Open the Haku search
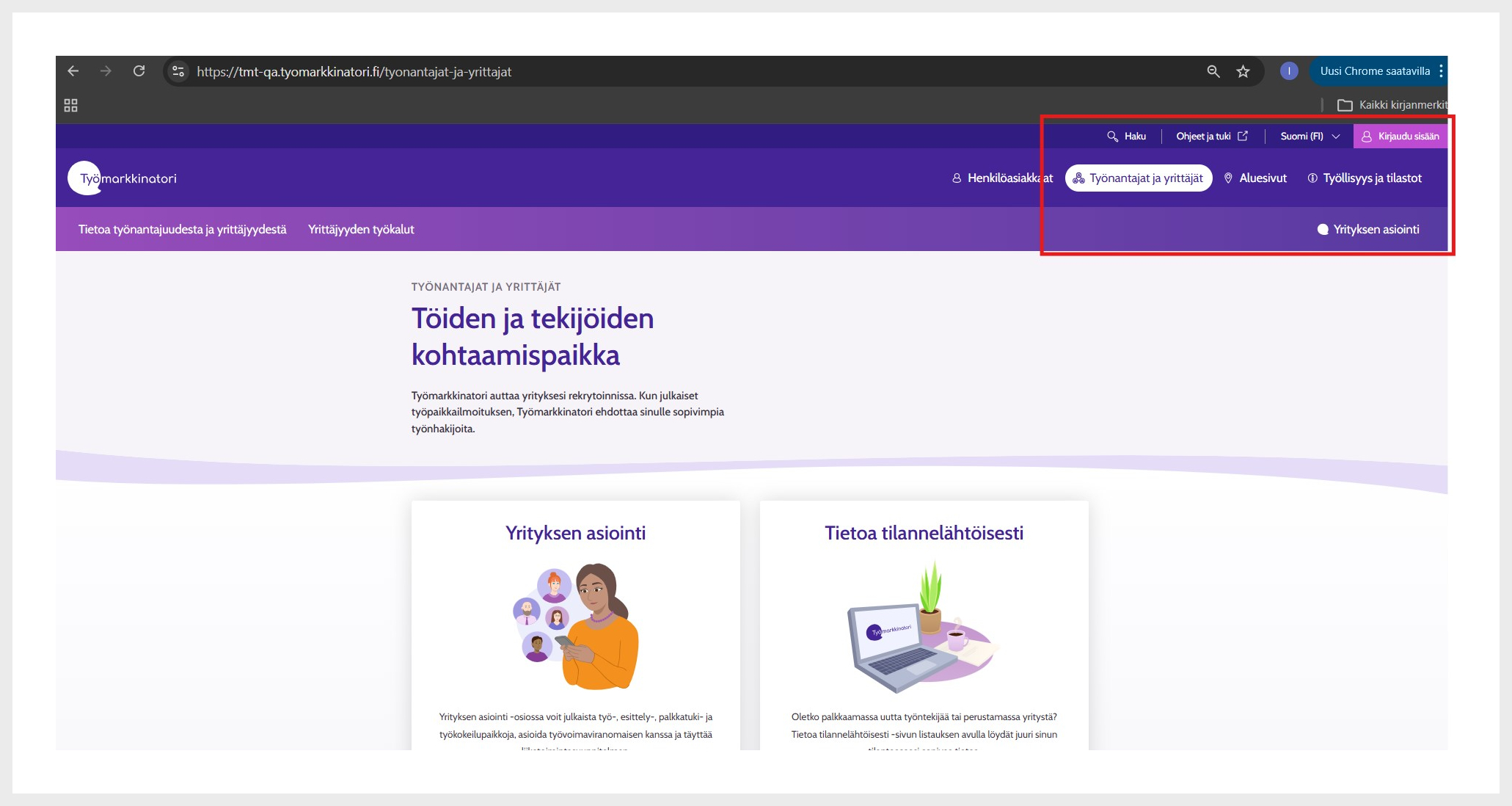Image resolution: width=1512 pixels, height=806 pixels. click(x=1127, y=137)
